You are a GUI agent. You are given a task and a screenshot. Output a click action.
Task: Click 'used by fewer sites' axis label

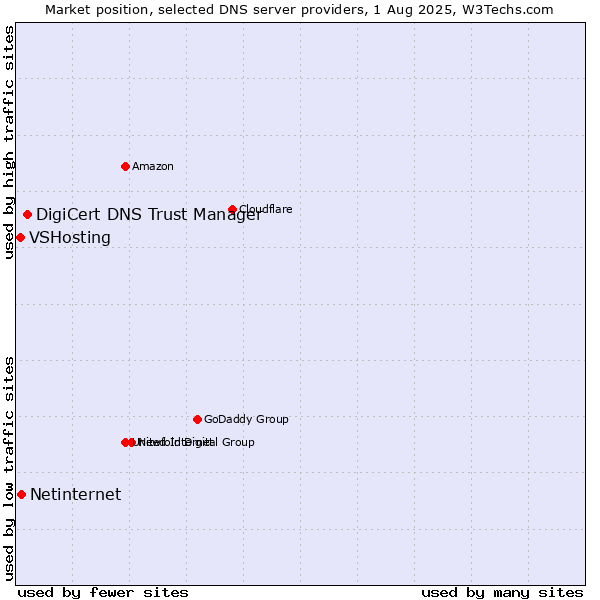coord(103,593)
